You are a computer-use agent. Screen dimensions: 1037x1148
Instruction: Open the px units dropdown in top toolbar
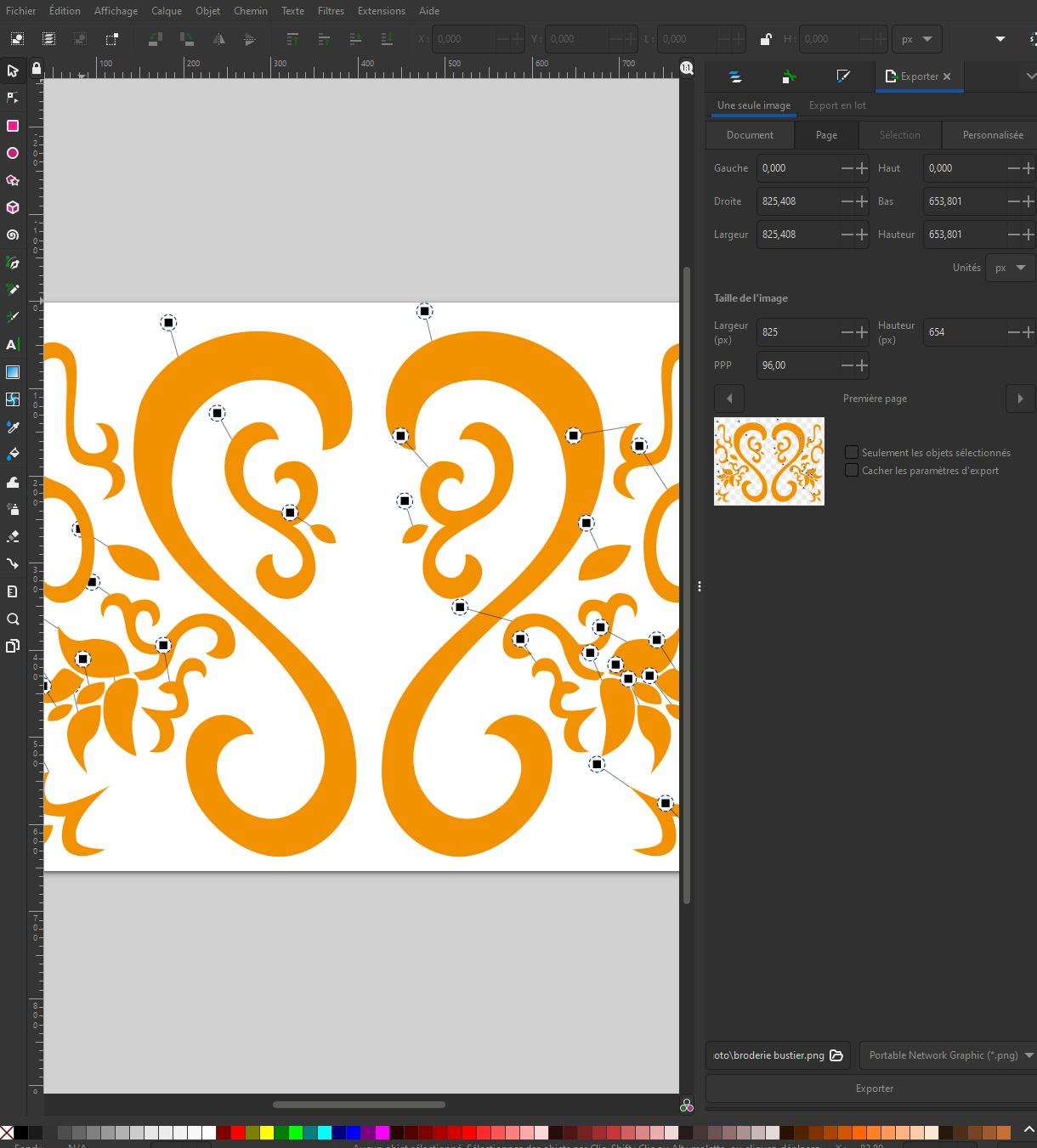coord(916,39)
